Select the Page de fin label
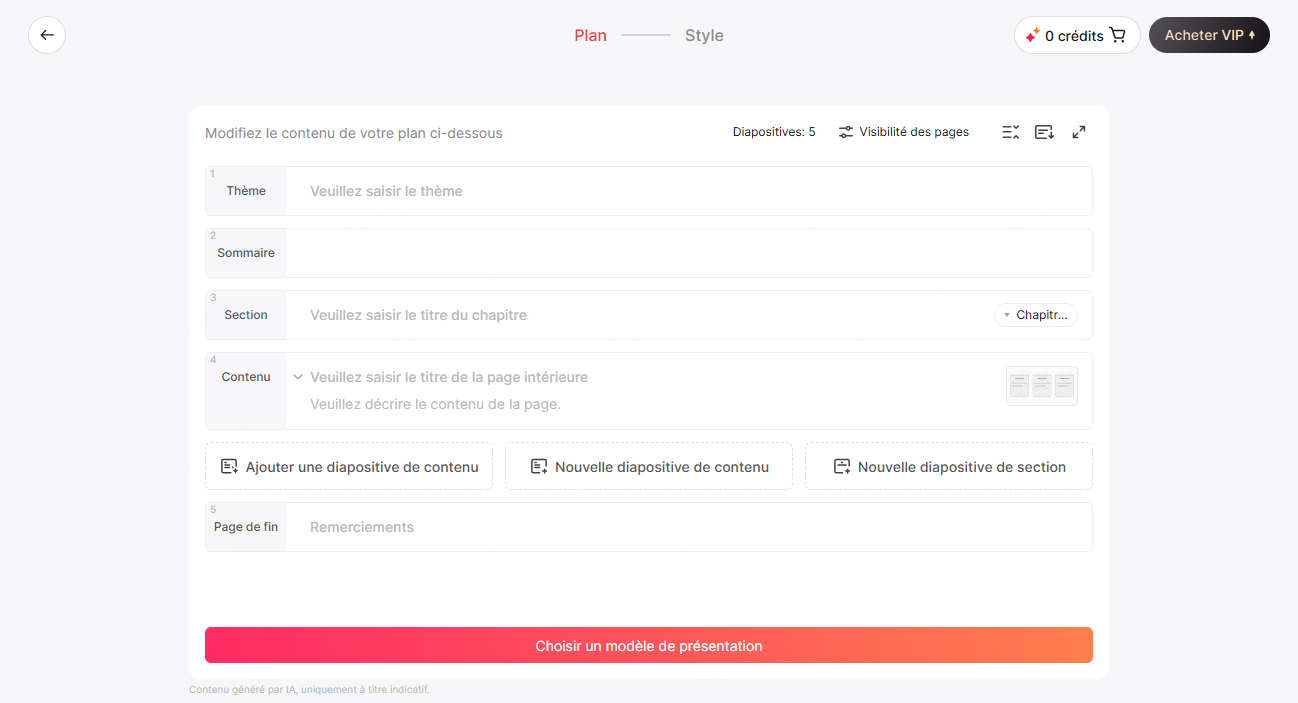This screenshot has height=703, width=1298. 246,527
